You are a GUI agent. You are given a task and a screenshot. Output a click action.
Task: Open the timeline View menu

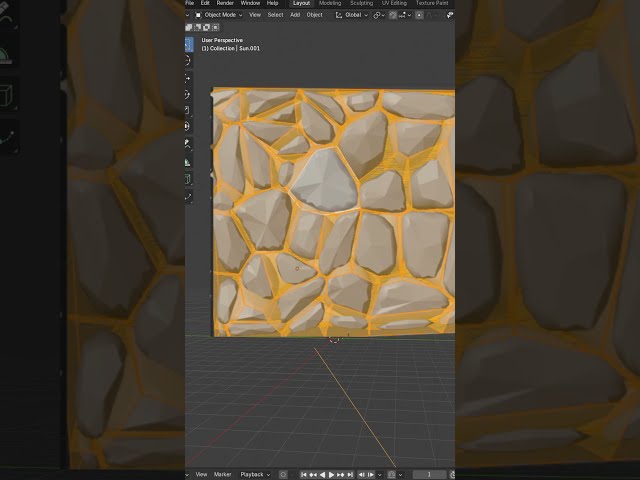pos(201,474)
